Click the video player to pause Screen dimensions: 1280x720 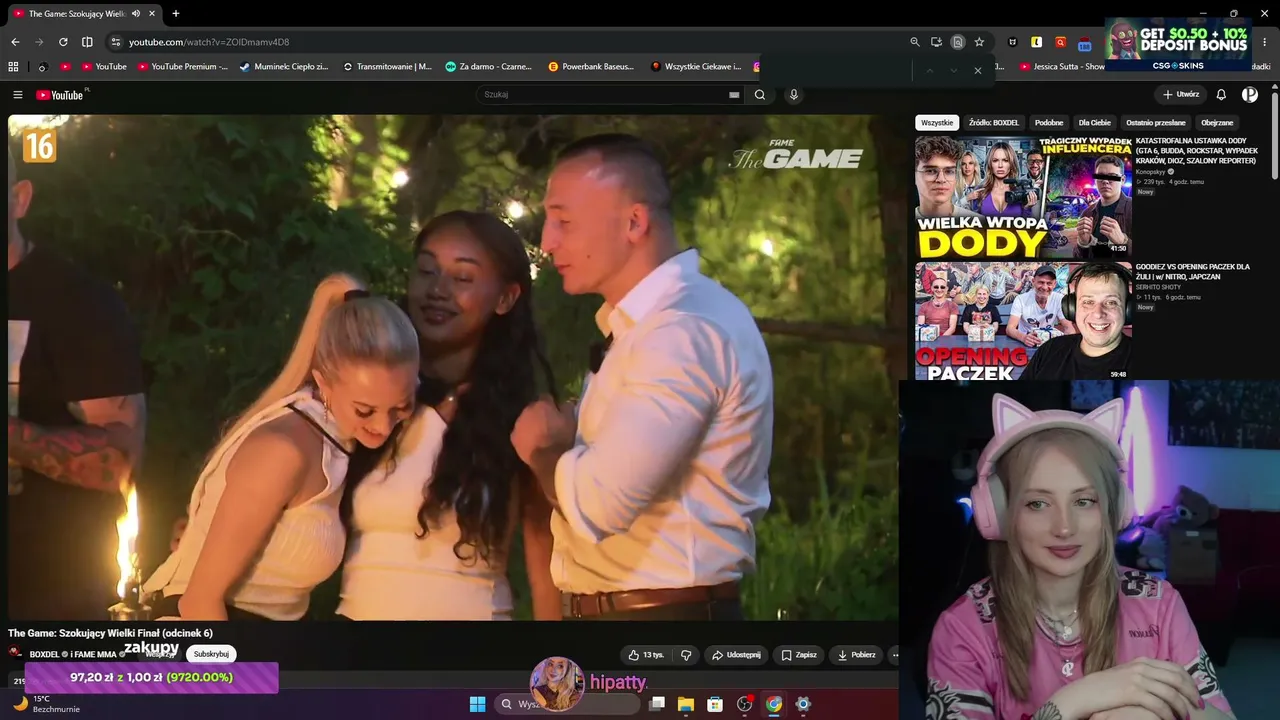tap(453, 367)
